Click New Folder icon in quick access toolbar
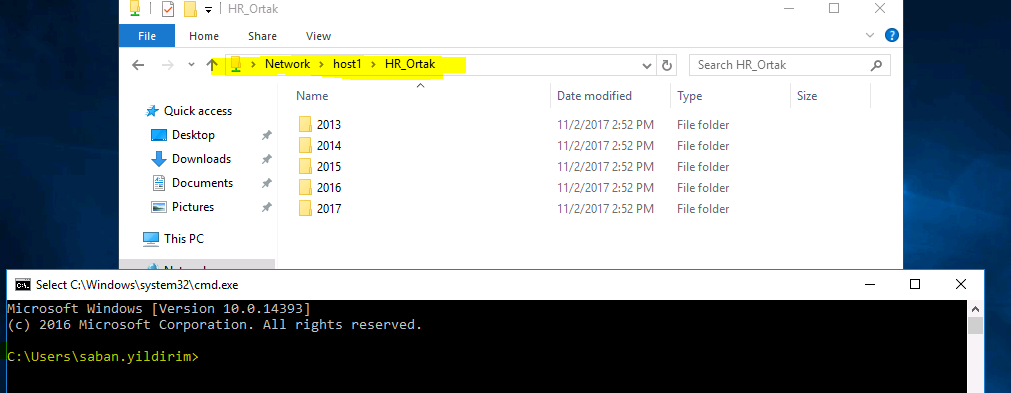This screenshot has height=393, width=1011. [x=190, y=9]
